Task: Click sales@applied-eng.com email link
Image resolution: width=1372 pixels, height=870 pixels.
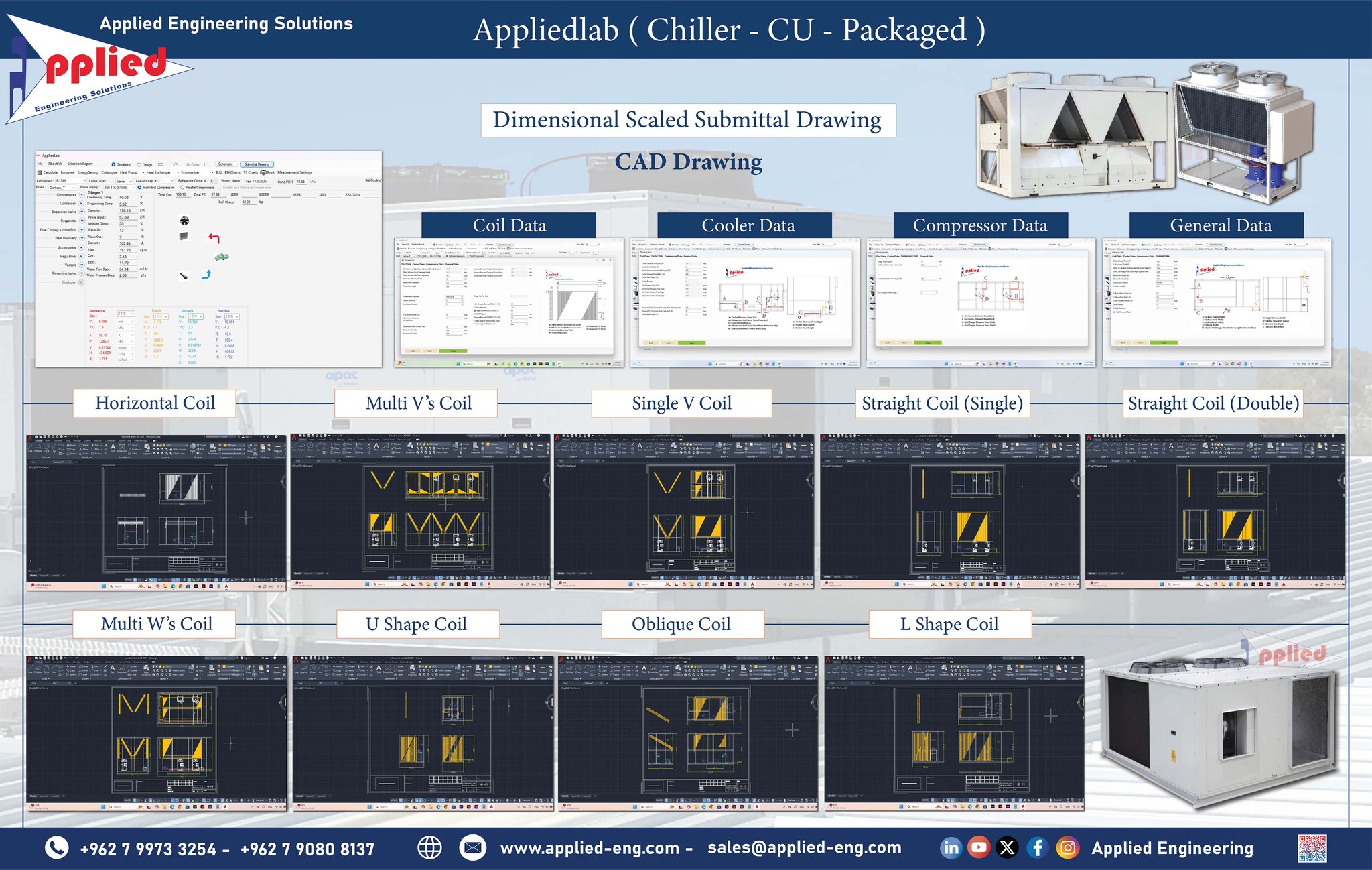Action: point(805,847)
